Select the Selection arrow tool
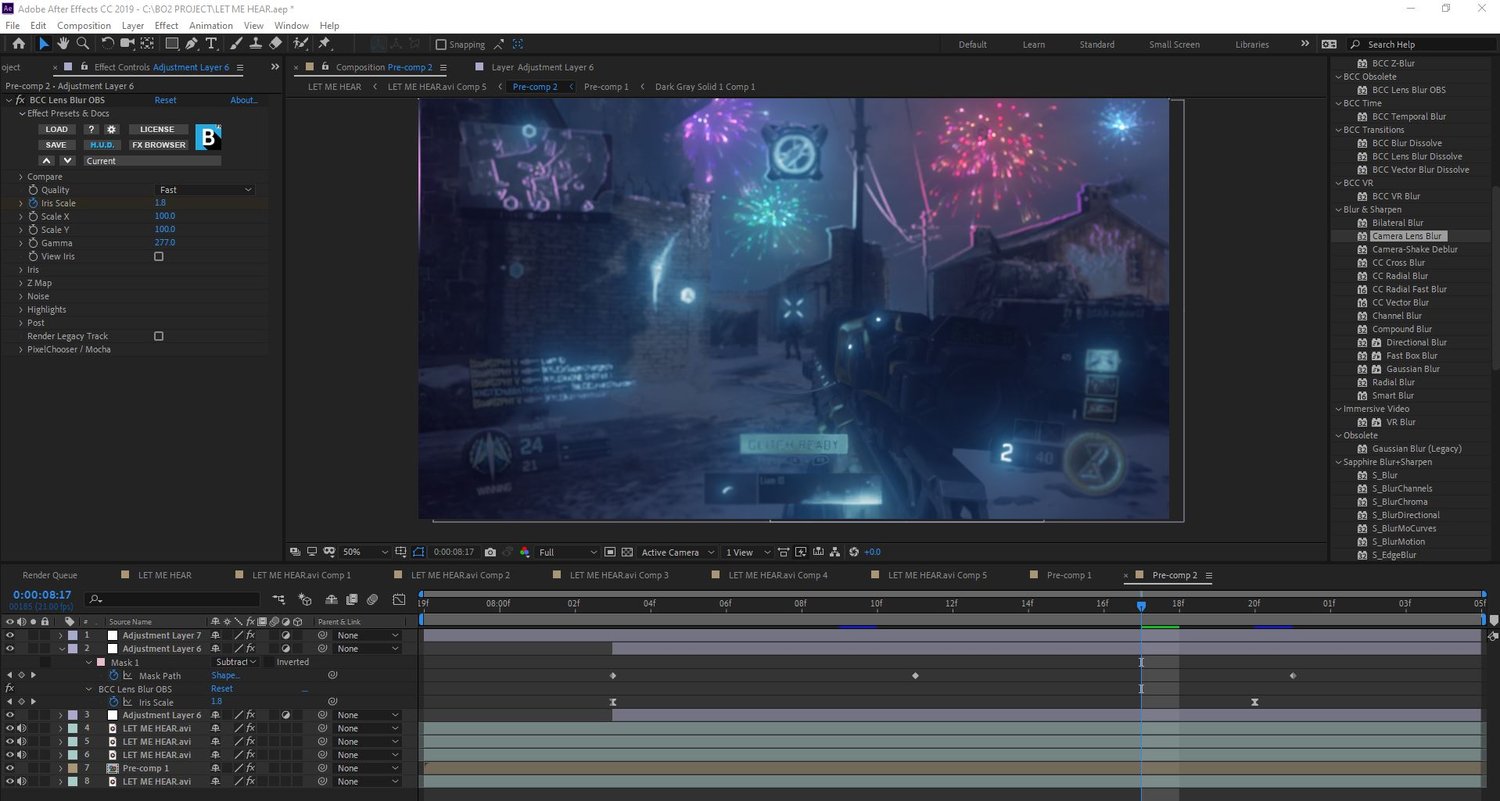Image resolution: width=1500 pixels, height=801 pixels. click(x=43, y=44)
